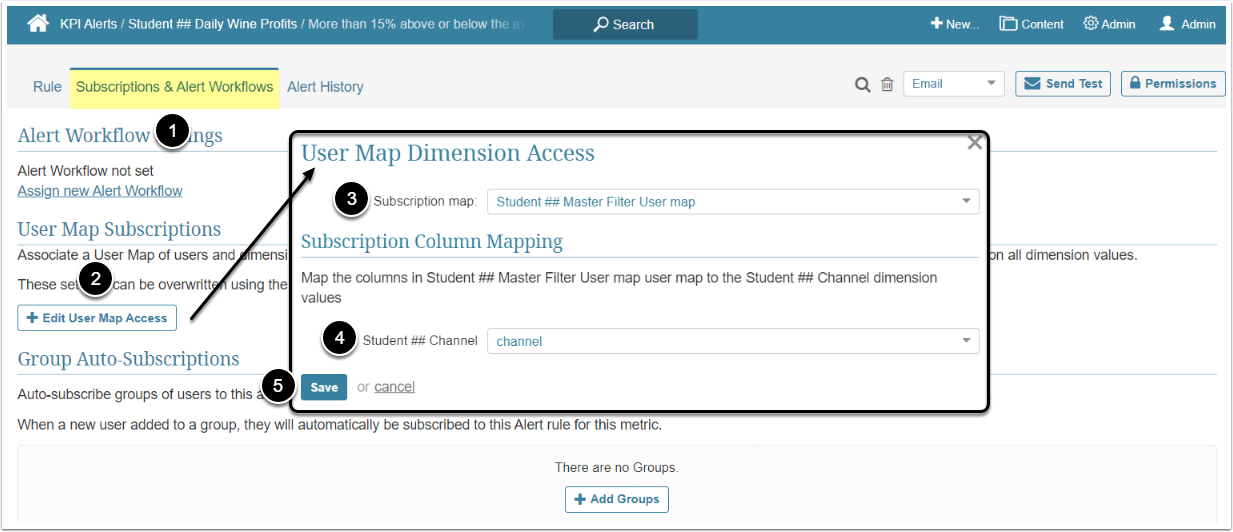The width and height of the screenshot is (1233, 532).
Task: Close the User Map Dimension Access dialog
Action: click(x=975, y=143)
